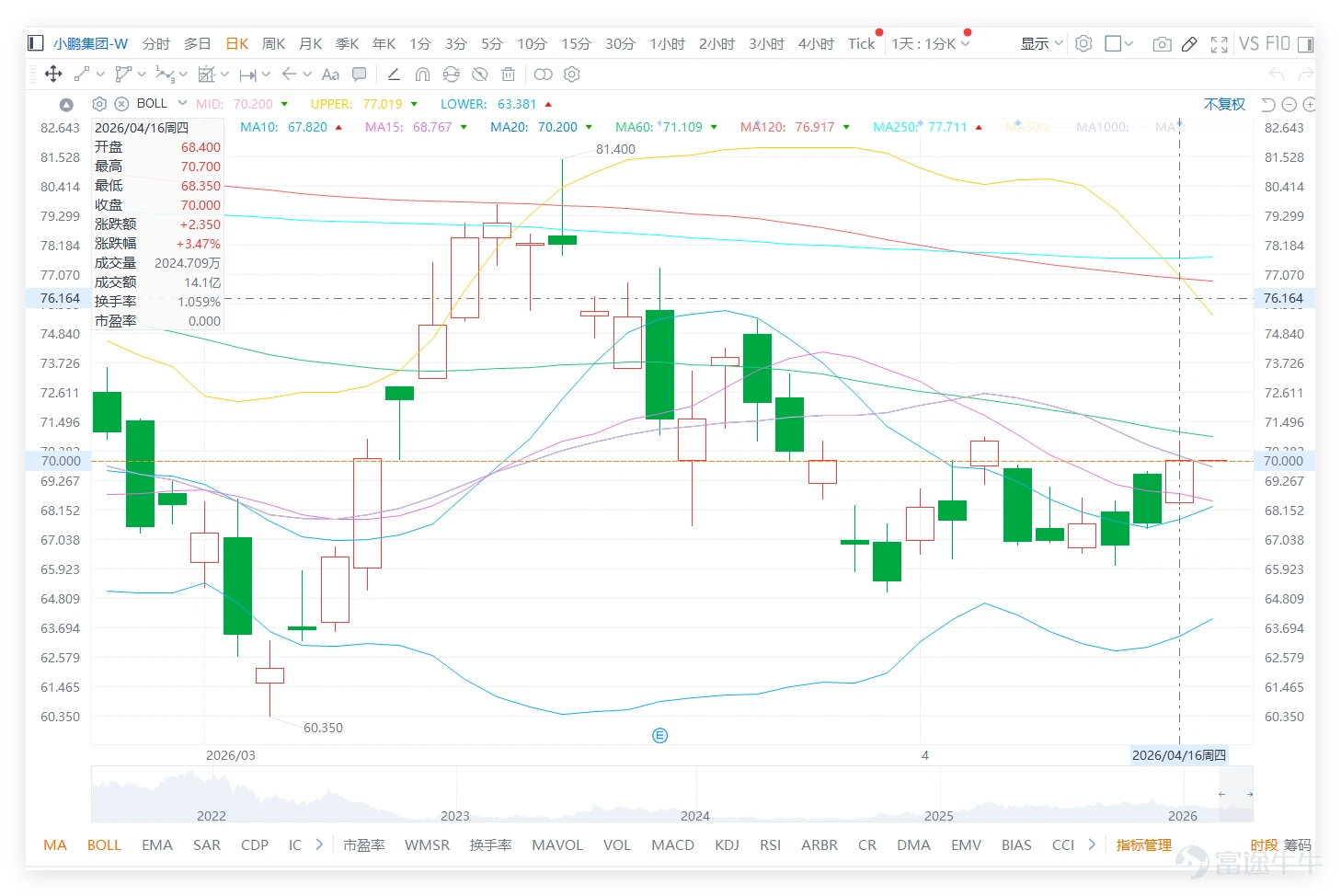Open the line style pencil tool

click(394, 75)
